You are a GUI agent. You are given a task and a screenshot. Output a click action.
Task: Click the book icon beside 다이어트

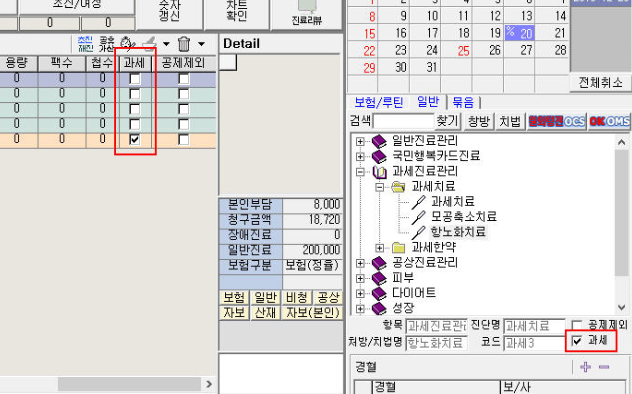coord(379,293)
